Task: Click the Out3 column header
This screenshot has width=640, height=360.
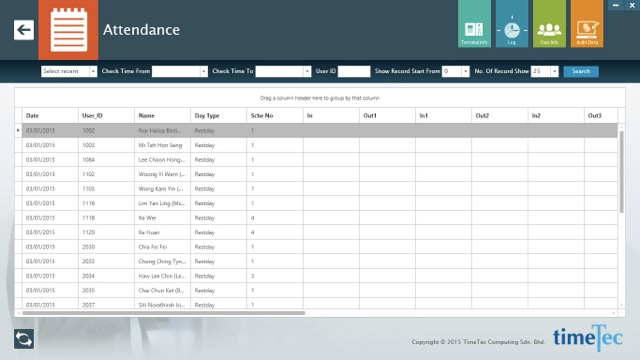Action: 601,116
